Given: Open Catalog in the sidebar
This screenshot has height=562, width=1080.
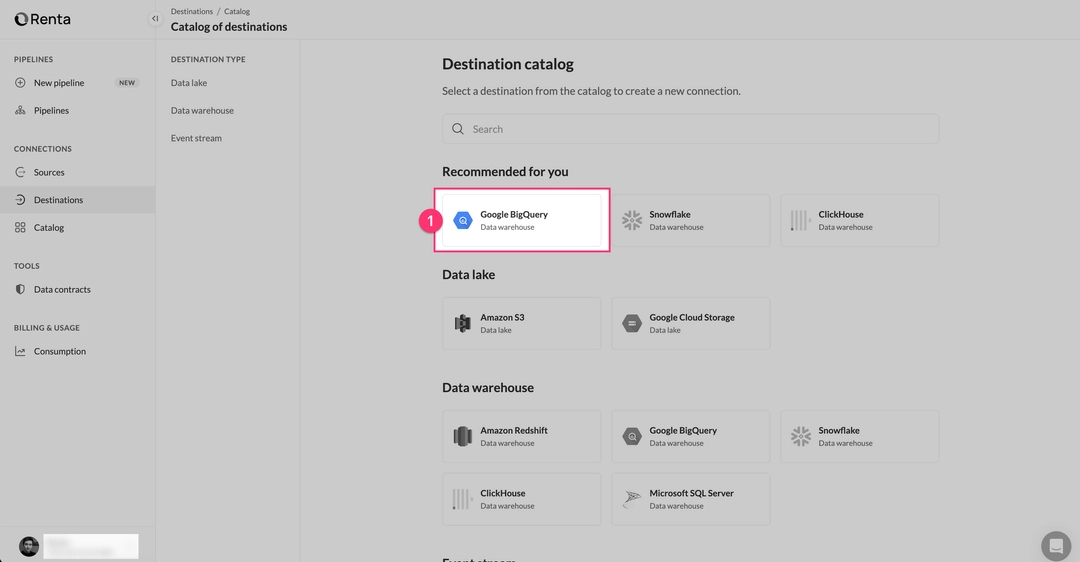Looking at the screenshot, I should 77,227.
